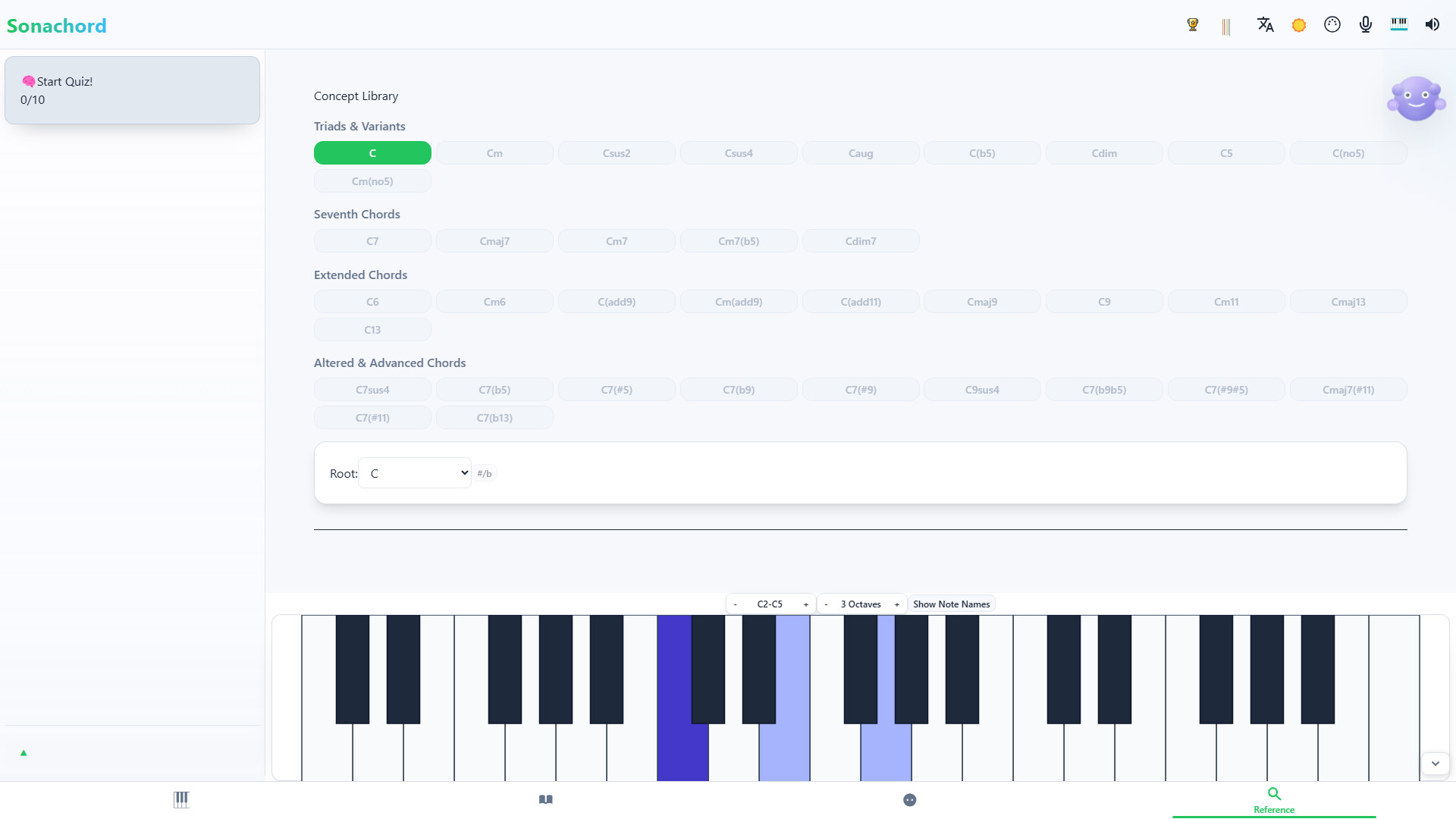Click the Sonachord logo

57,26
